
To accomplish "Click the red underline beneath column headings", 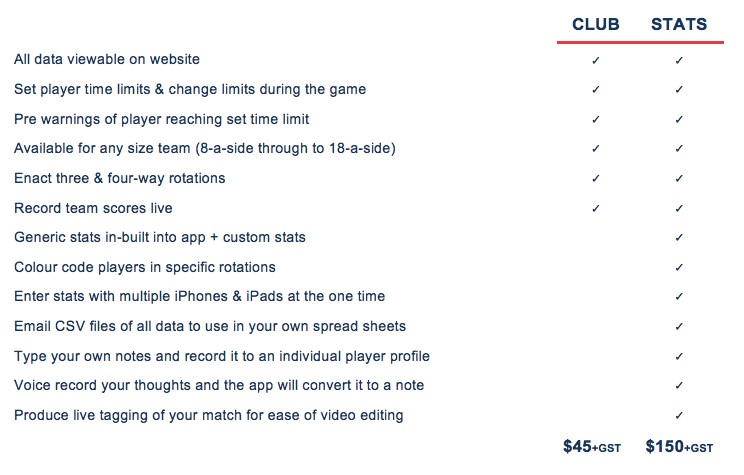I will pos(640,42).
